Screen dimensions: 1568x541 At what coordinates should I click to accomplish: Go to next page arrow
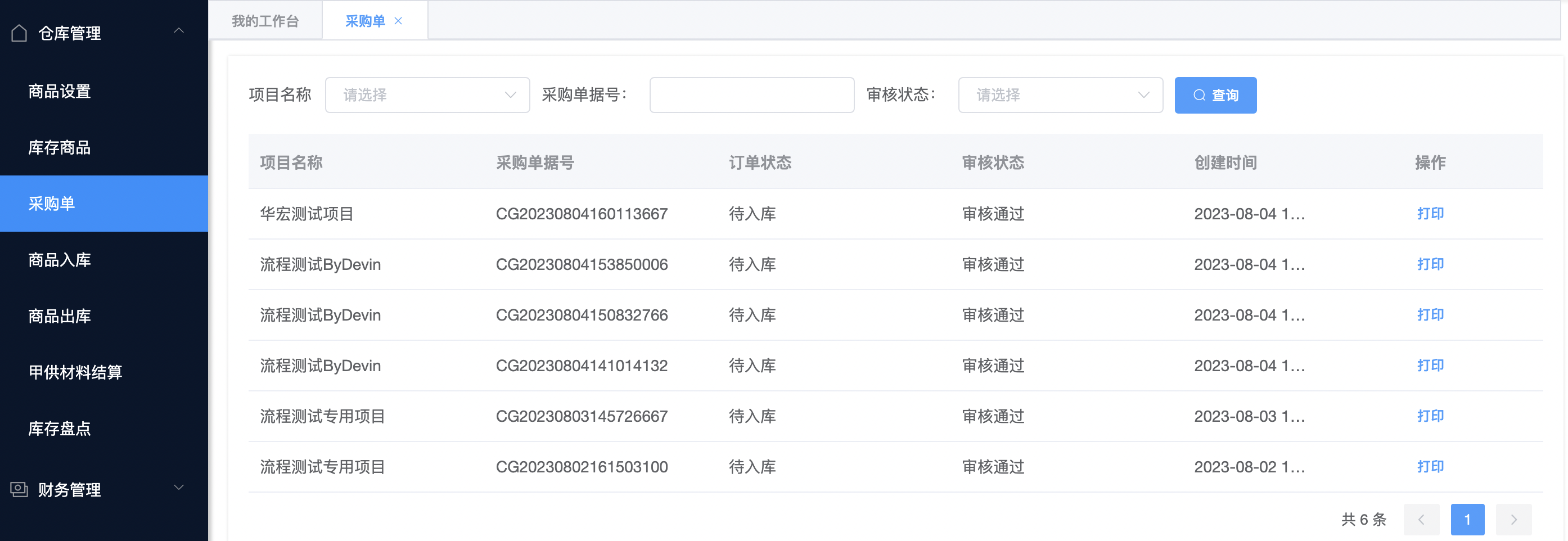[1513, 519]
